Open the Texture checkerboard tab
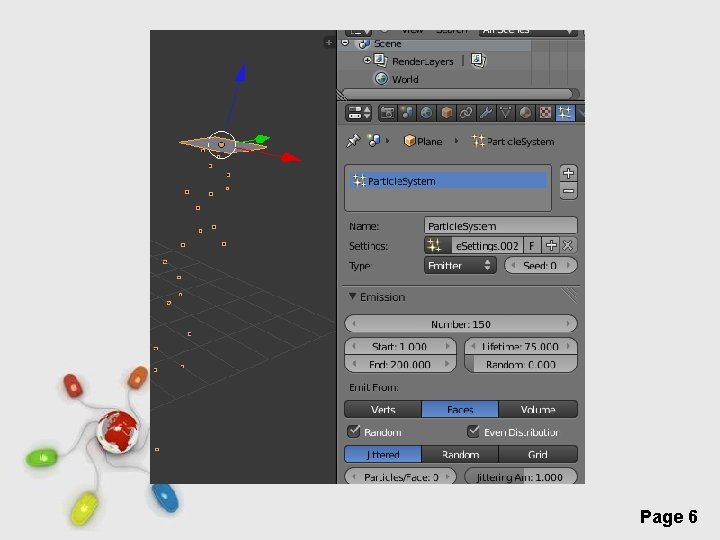 [545, 113]
